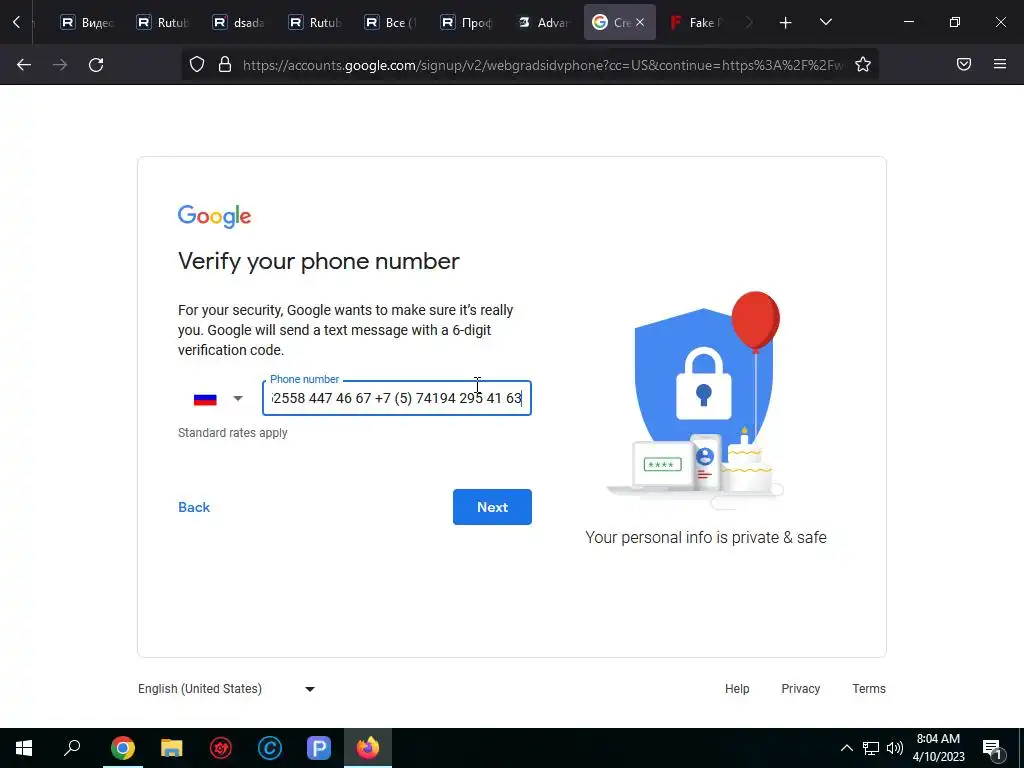The height and width of the screenshot is (768, 1024).
Task: Open the volume speaker tray icon
Action: 895,748
